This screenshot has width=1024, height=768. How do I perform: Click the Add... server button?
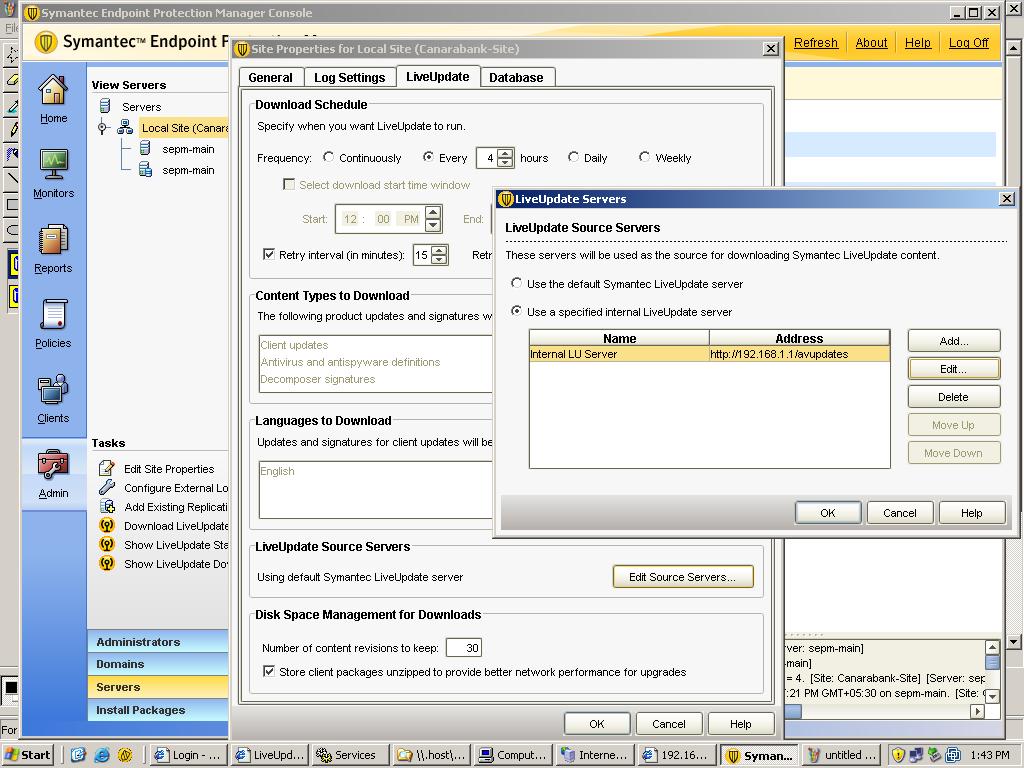[953, 341]
